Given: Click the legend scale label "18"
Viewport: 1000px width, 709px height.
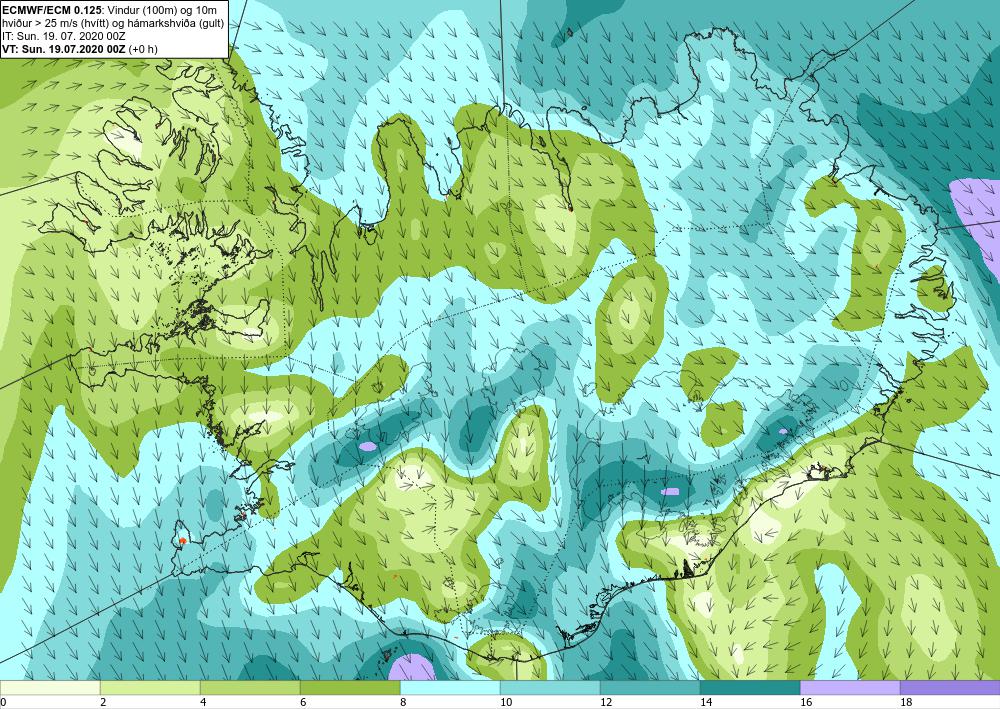Looking at the screenshot, I should 906,703.
